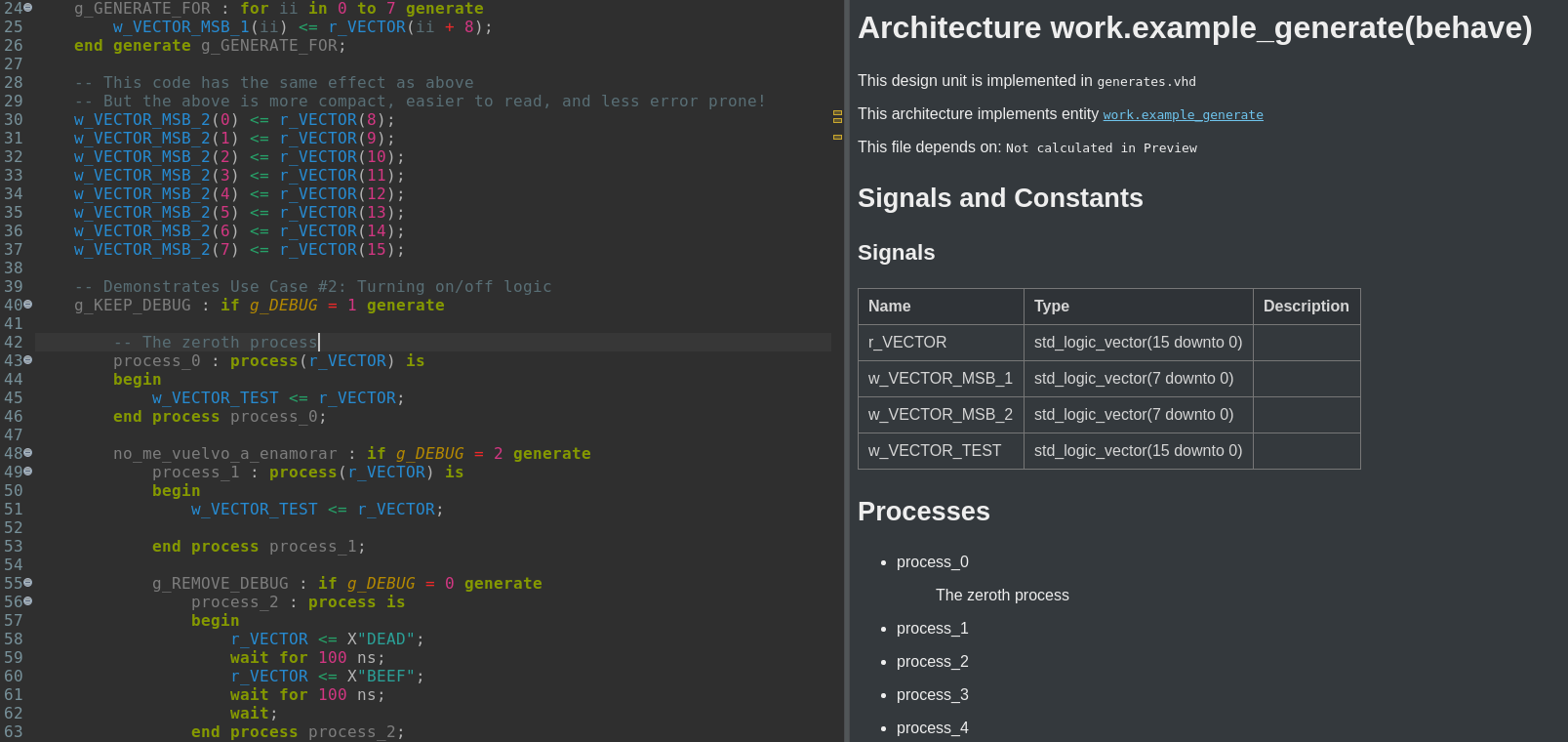Click the Description column header
This screenshot has width=1568, height=742.
point(1307,307)
